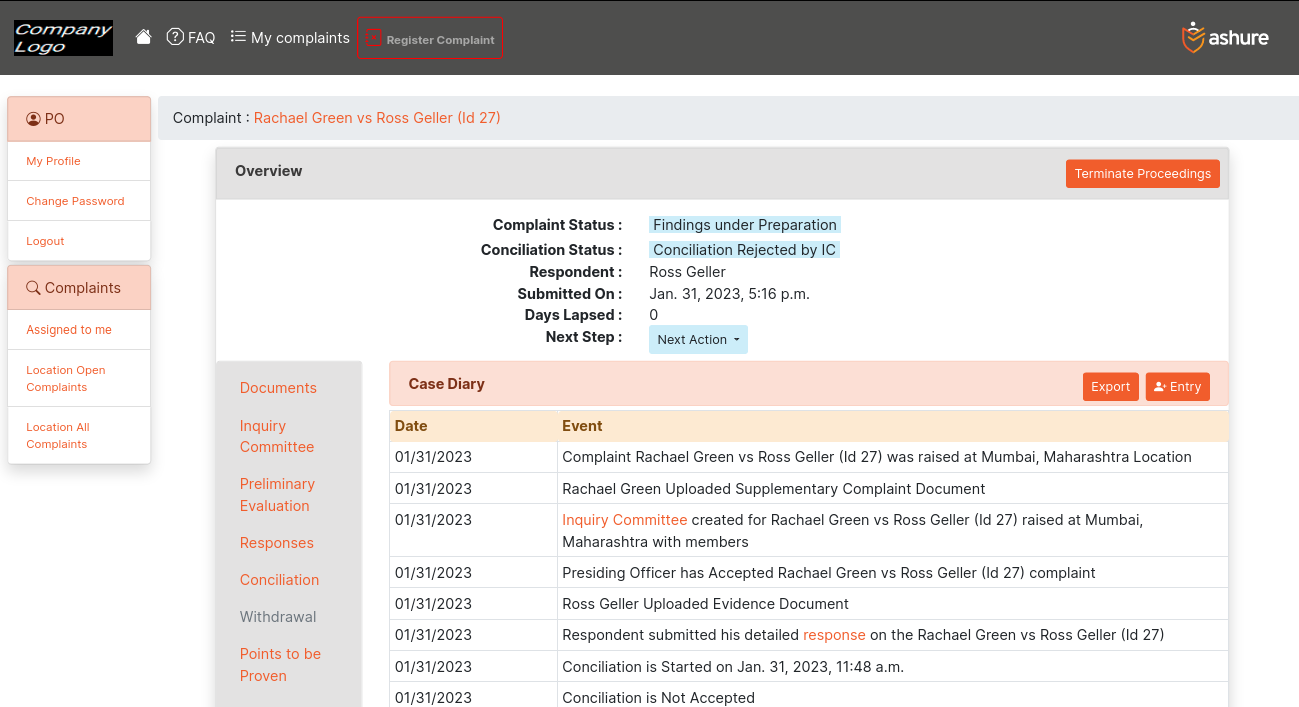
Task: Select 'Findings under Preparation' status text
Action: click(745, 225)
